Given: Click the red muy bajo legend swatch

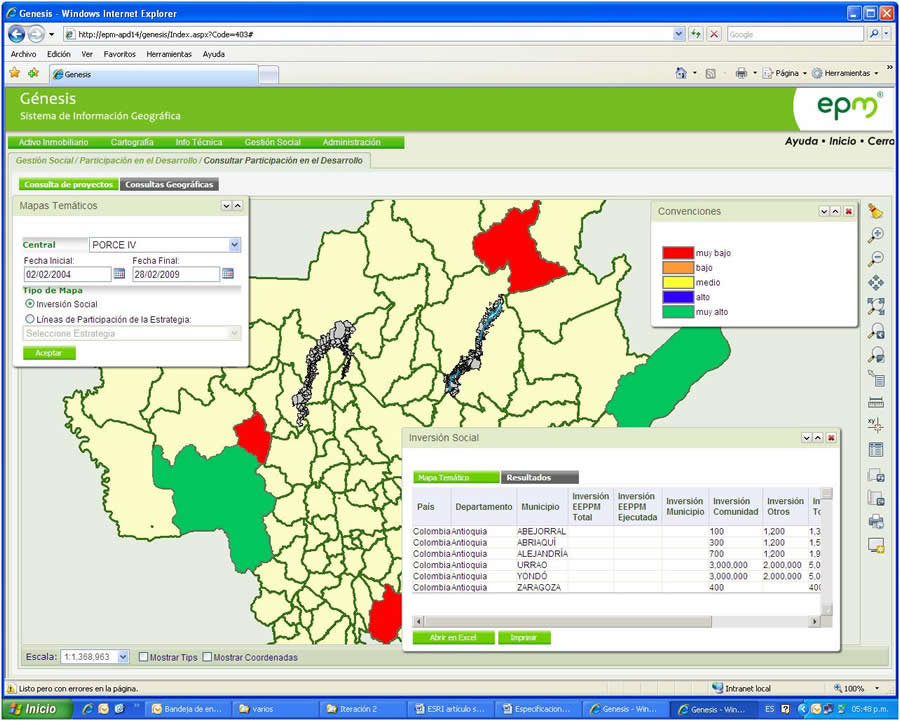Looking at the screenshot, I should [x=678, y=253].
